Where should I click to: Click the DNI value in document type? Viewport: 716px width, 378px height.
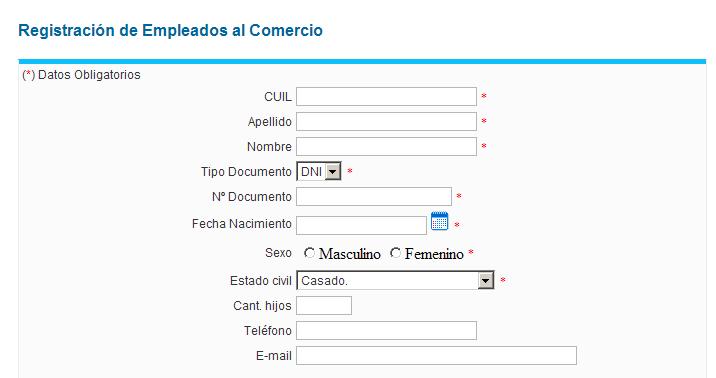coord(311,172)
